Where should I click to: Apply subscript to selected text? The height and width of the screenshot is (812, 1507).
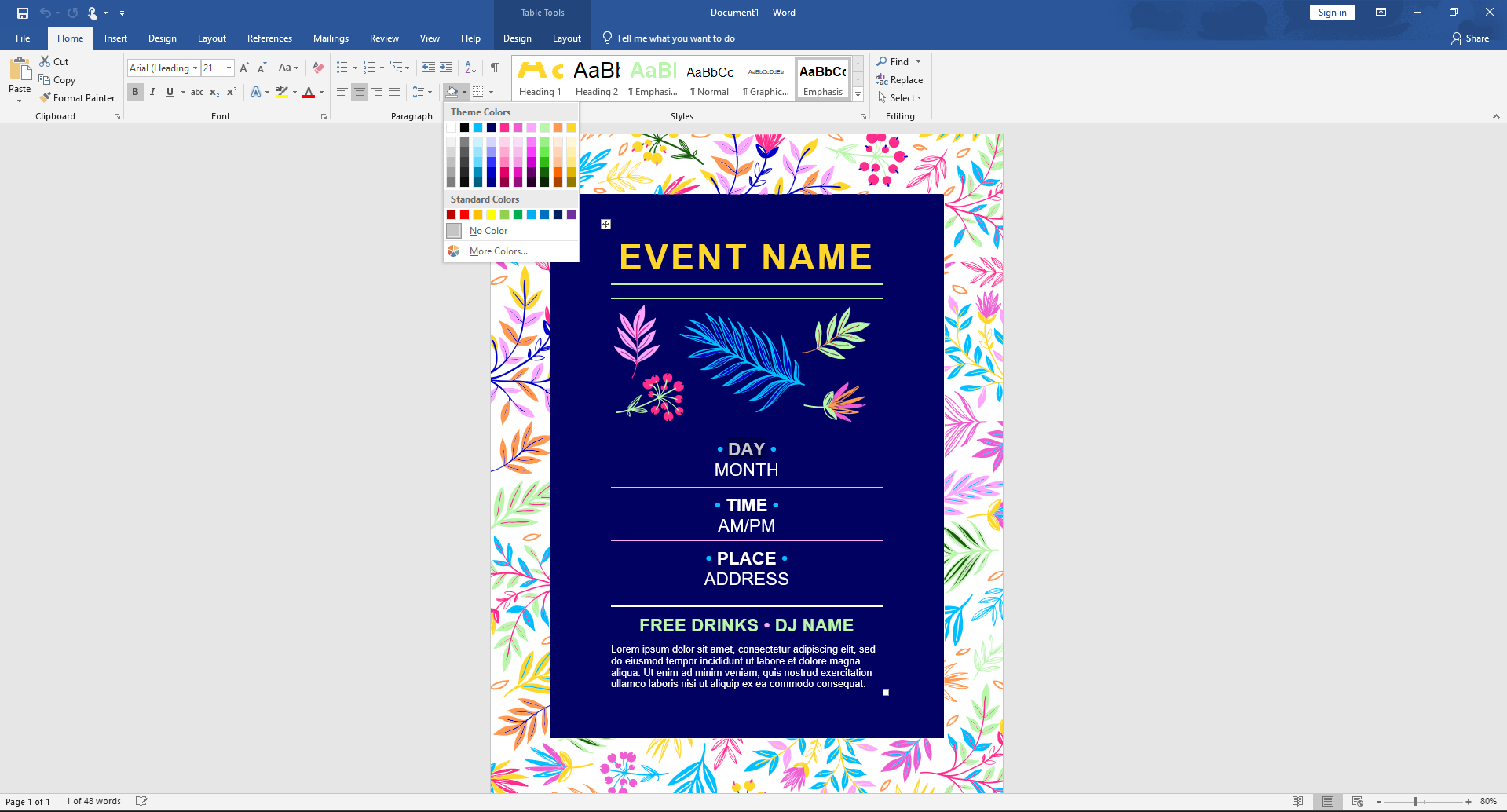pos(213,92)
